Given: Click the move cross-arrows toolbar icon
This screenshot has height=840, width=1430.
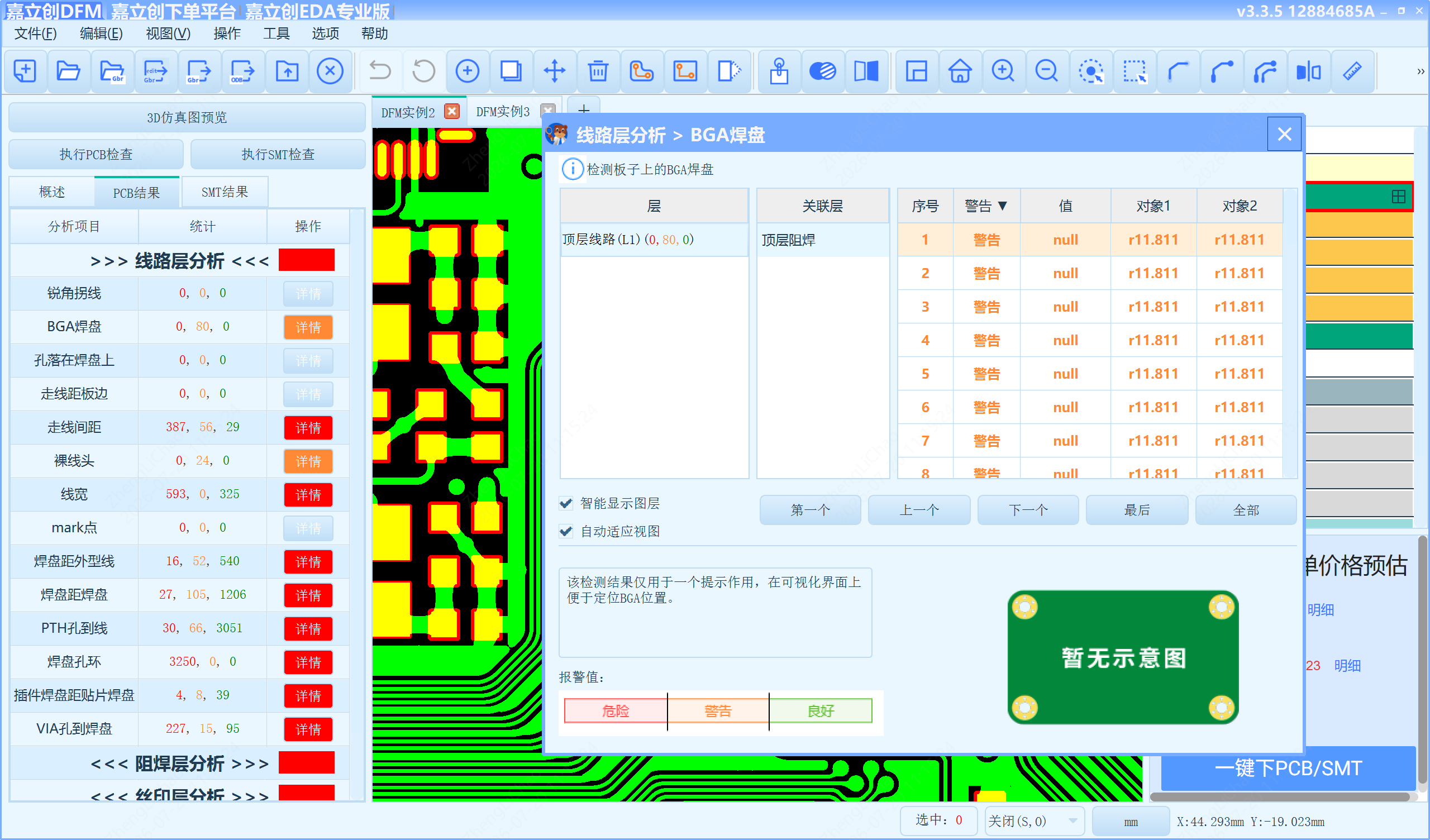Looking at the screenshot, I should point(555,71).
